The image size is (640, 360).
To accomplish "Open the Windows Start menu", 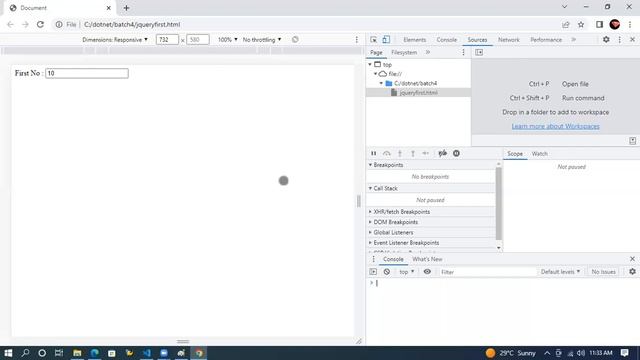I will (8, 353).
